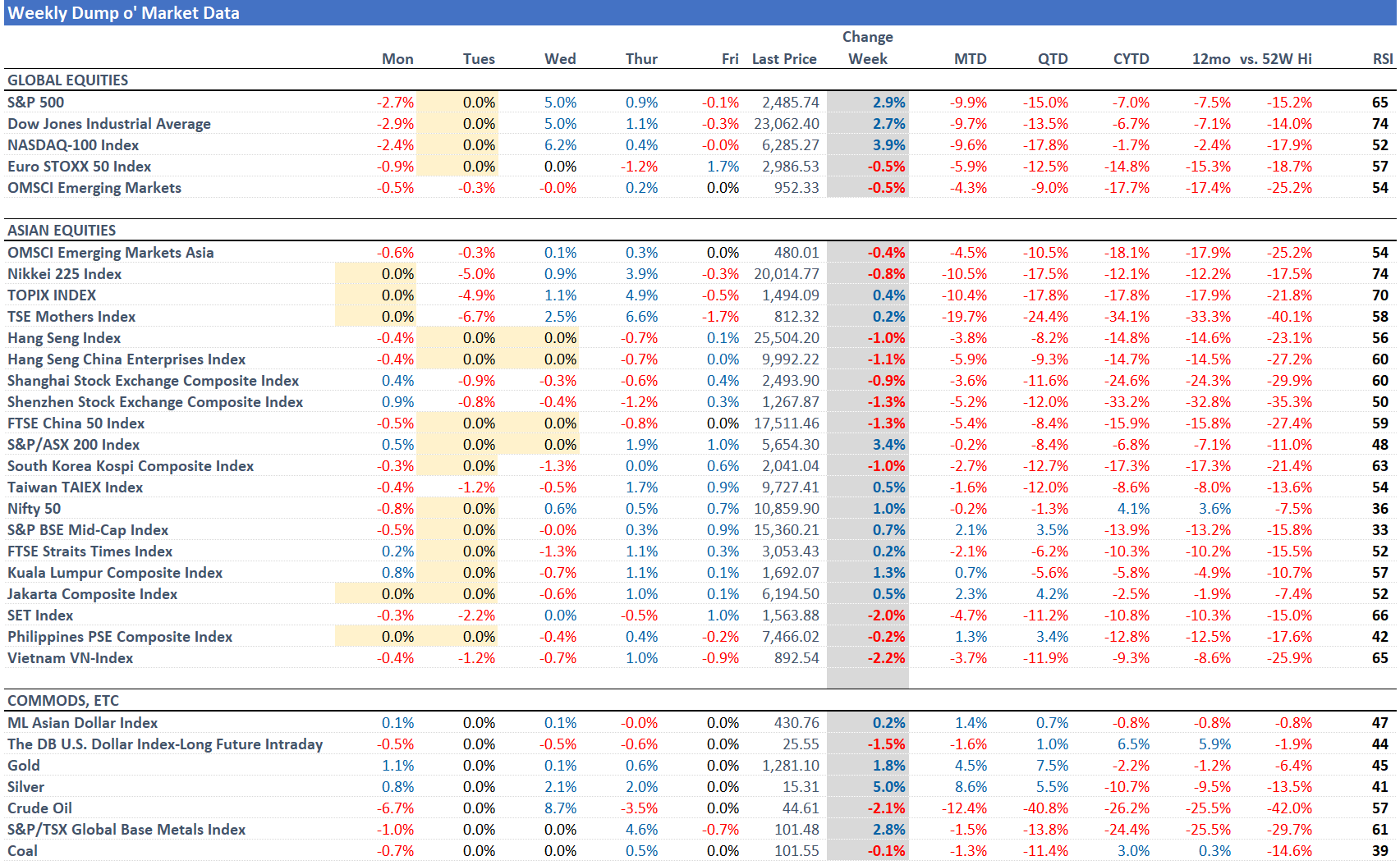Select the Nifty 50 row label

pyautogui.click(x=34, y=509)
